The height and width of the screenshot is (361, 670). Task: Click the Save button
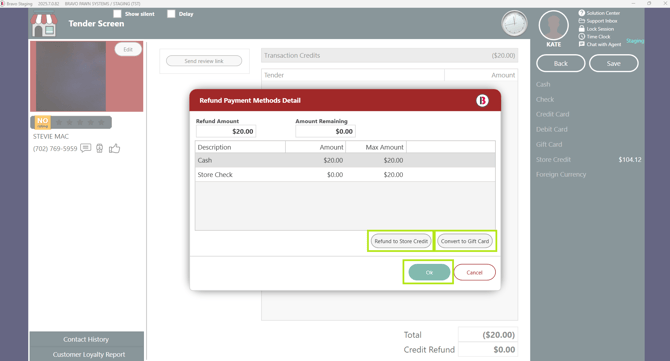point(614,64)
